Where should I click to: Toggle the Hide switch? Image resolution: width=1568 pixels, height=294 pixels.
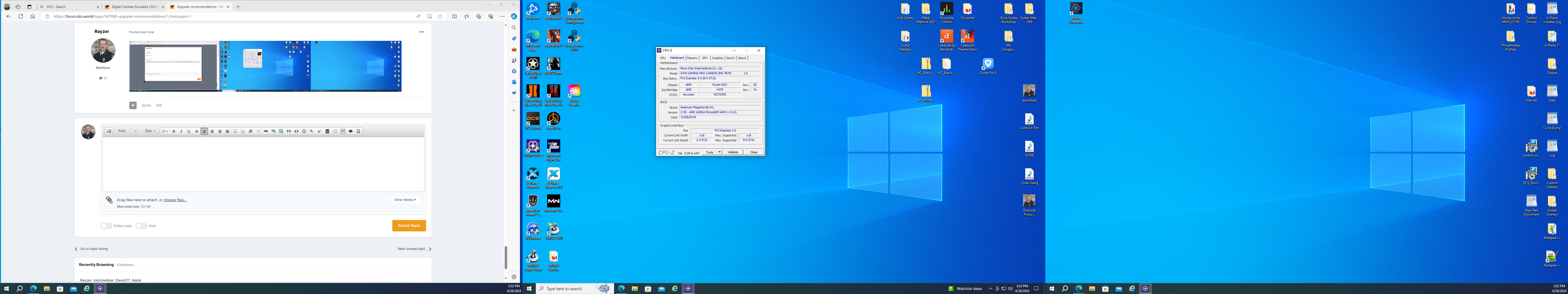tap(141, 226)
